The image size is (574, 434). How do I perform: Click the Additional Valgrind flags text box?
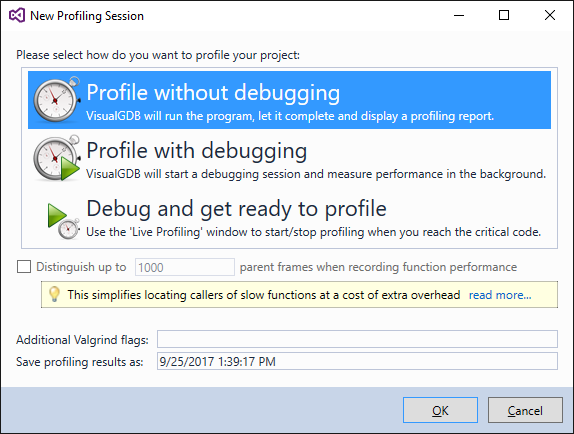pyautogui.click(x=357, y=339)
